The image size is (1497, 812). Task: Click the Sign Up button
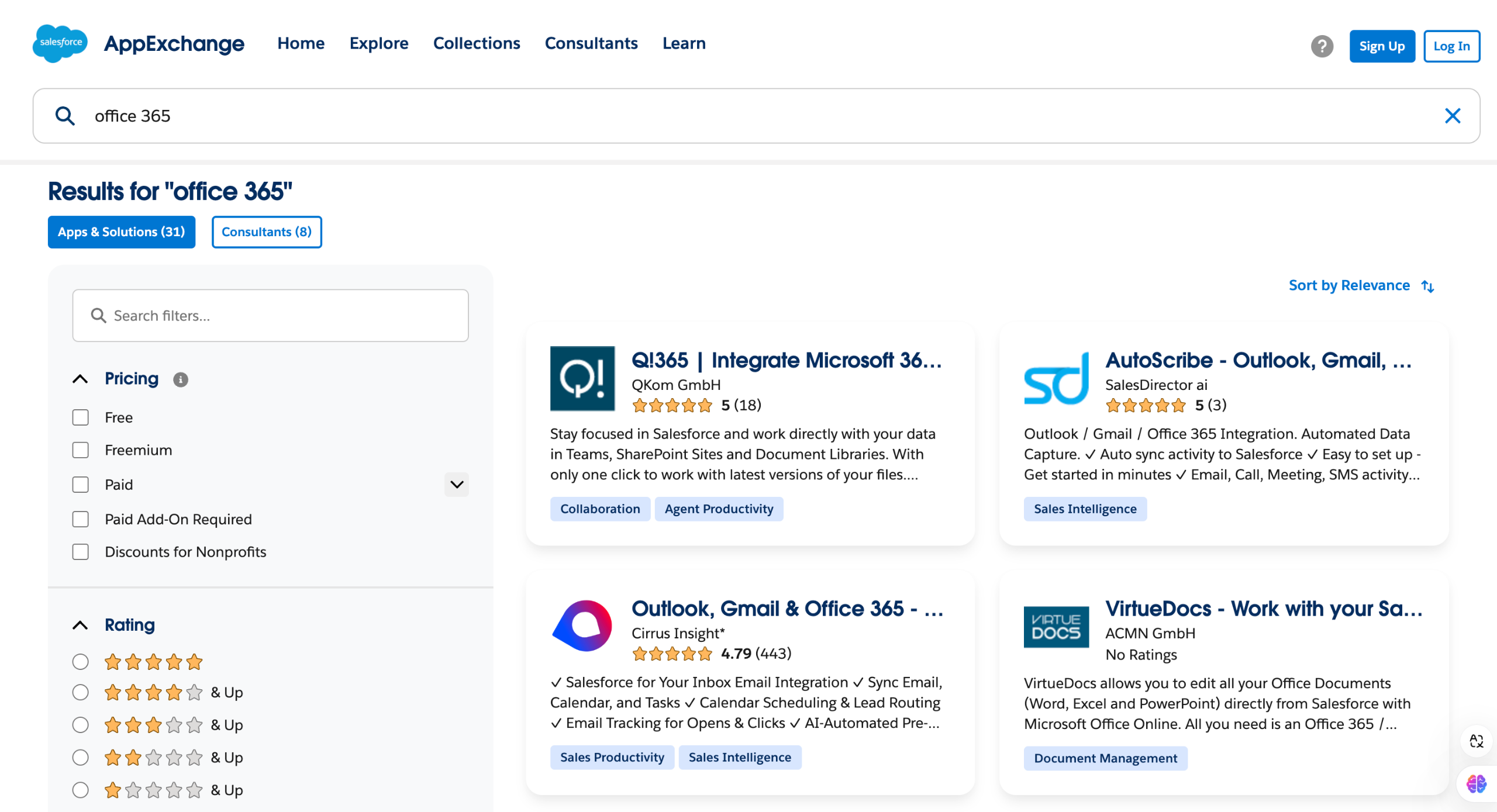(1382, 46)
